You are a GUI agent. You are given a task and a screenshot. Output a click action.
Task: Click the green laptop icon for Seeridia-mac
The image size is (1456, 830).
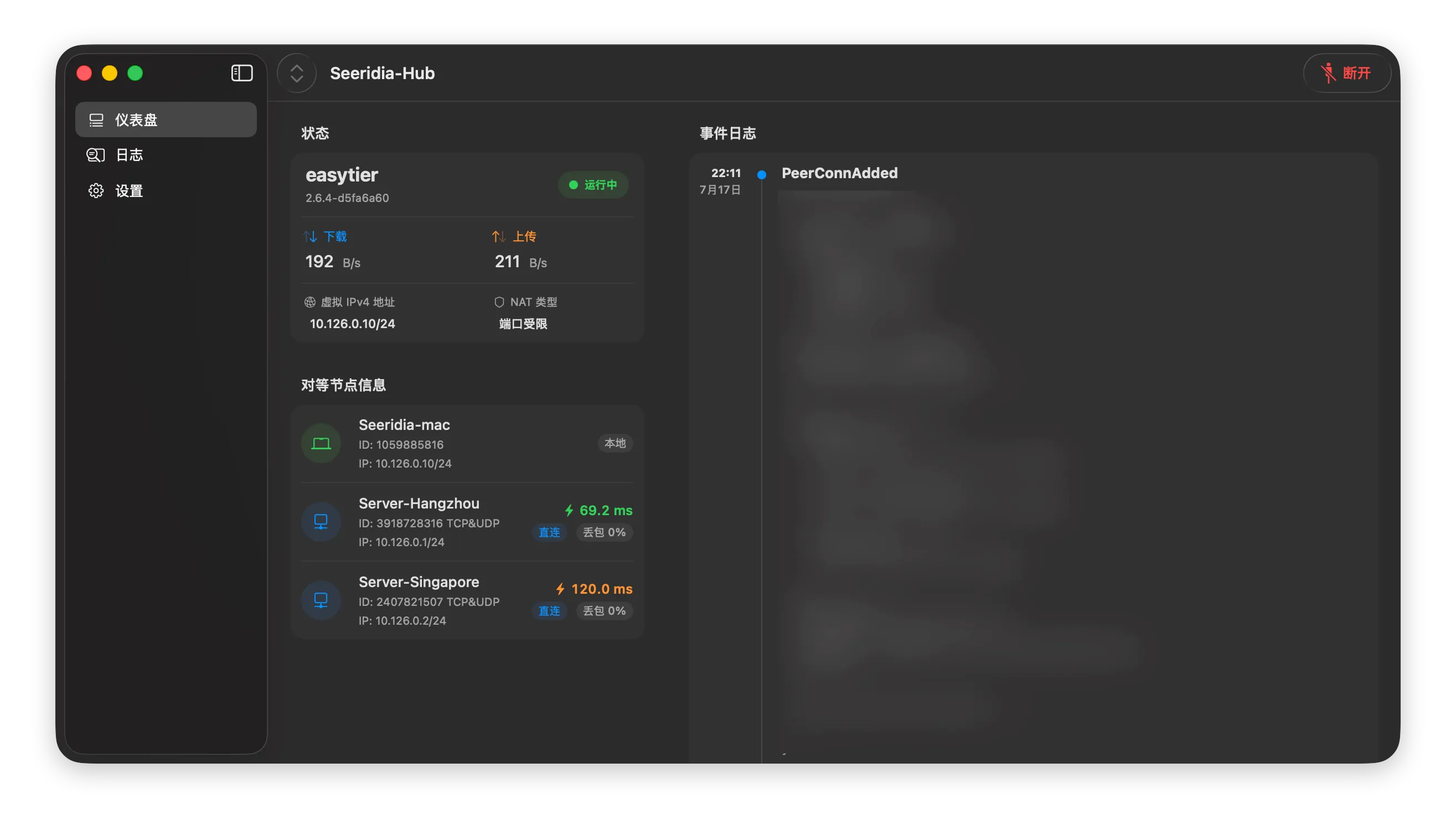coord(321,444)
